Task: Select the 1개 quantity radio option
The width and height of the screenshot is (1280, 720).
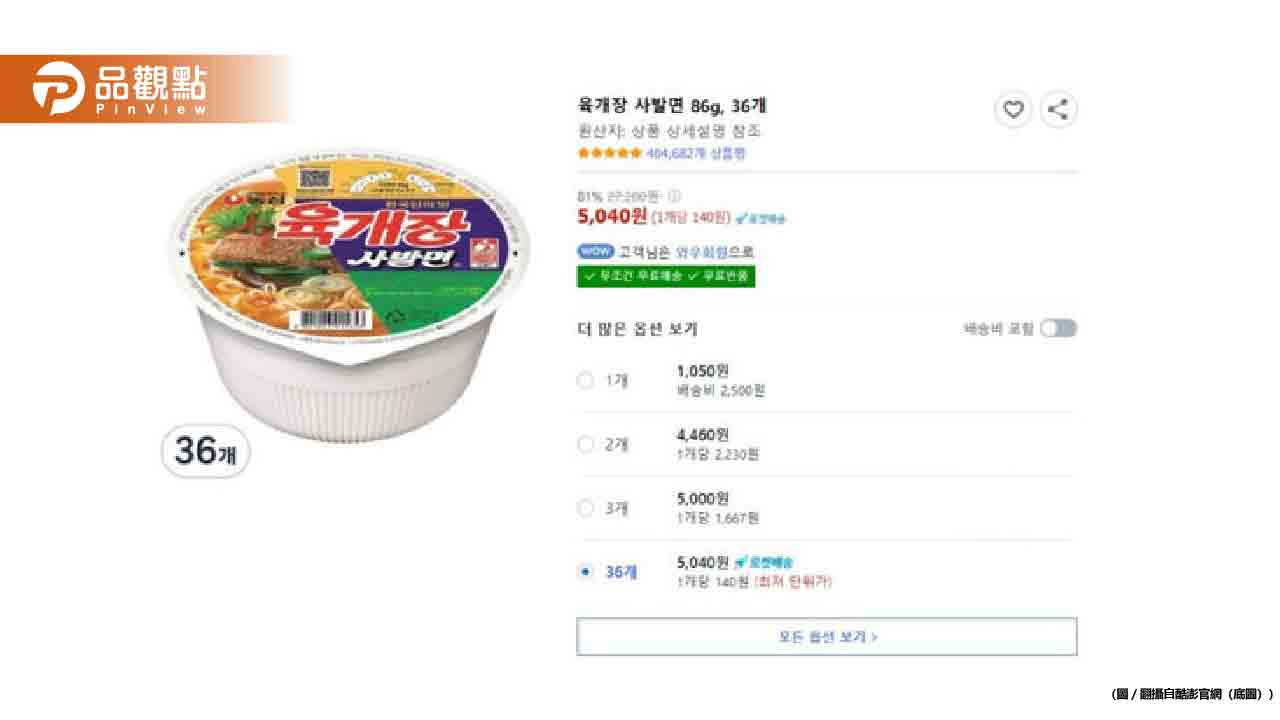Action: click(x=586, y=380)
